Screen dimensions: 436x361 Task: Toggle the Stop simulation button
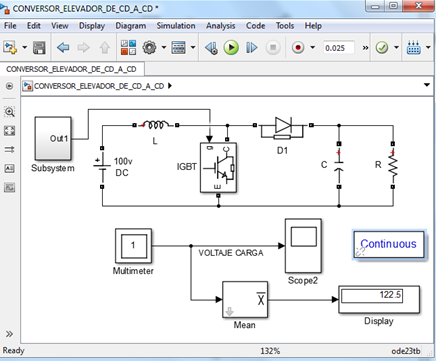pos(273,48)
